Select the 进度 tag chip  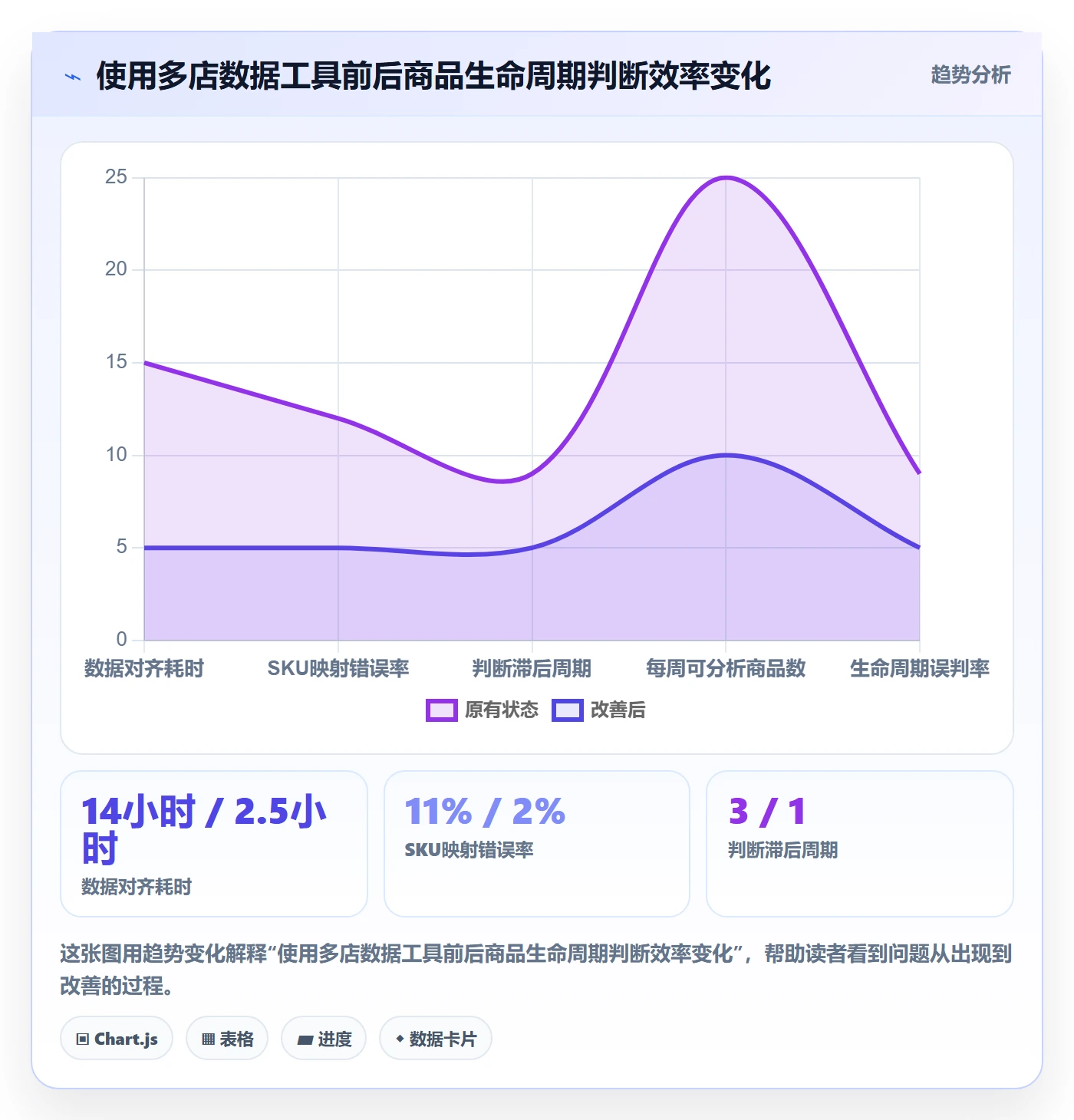pos(324,1039)
